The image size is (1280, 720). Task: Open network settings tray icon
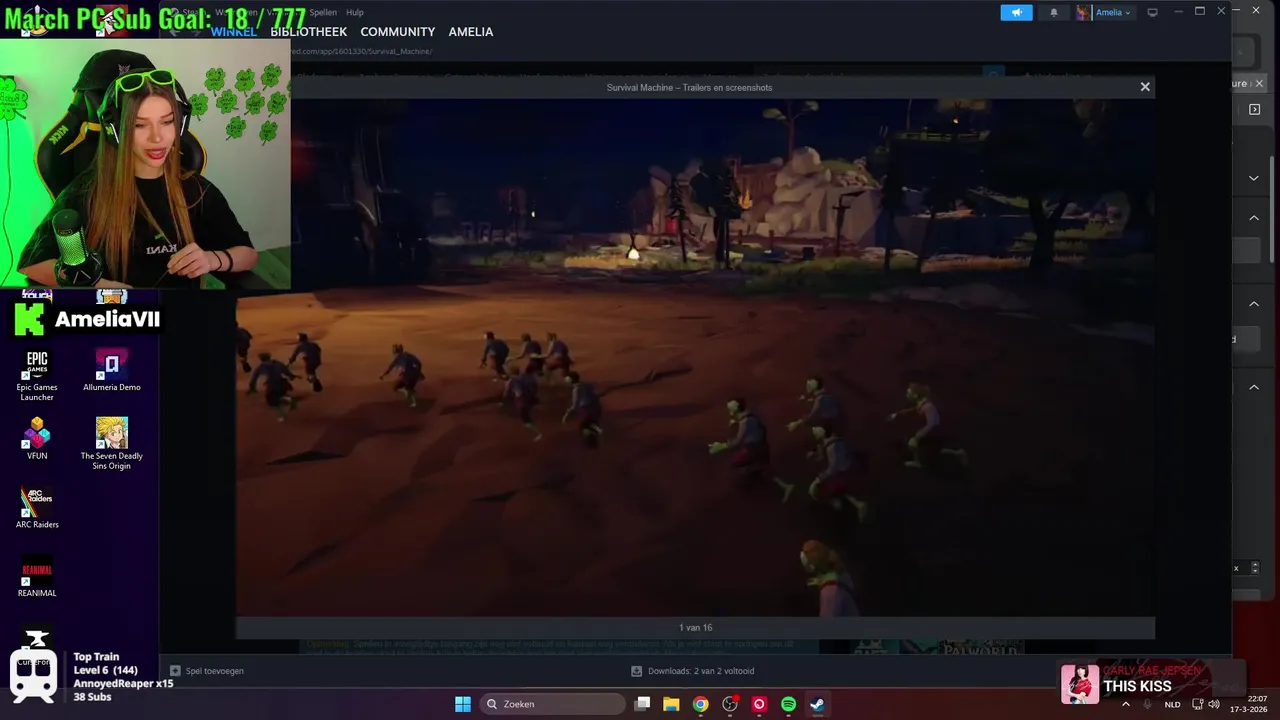1198,704
